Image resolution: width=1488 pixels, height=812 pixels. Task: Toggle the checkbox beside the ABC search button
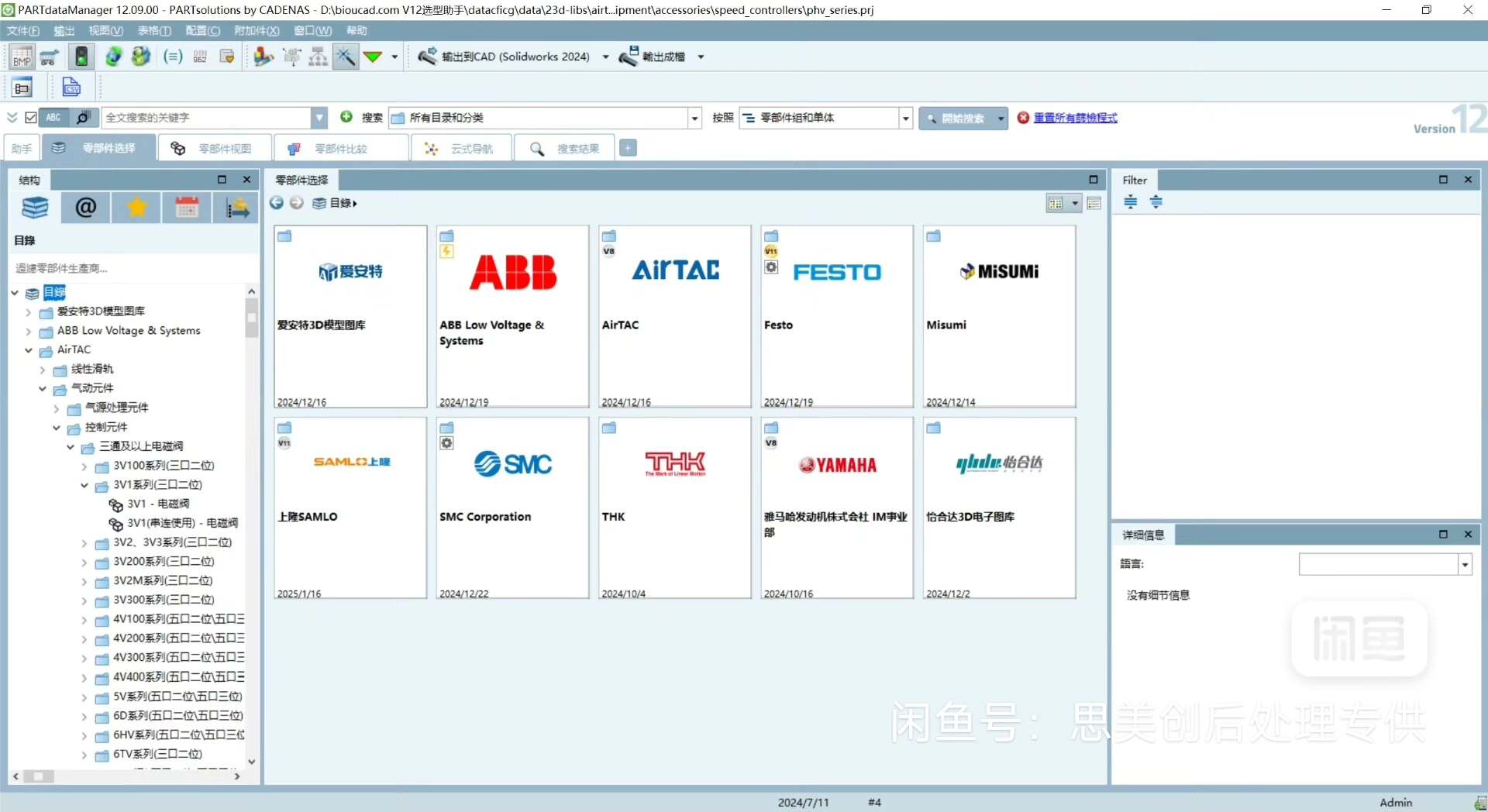pos(31,118)
